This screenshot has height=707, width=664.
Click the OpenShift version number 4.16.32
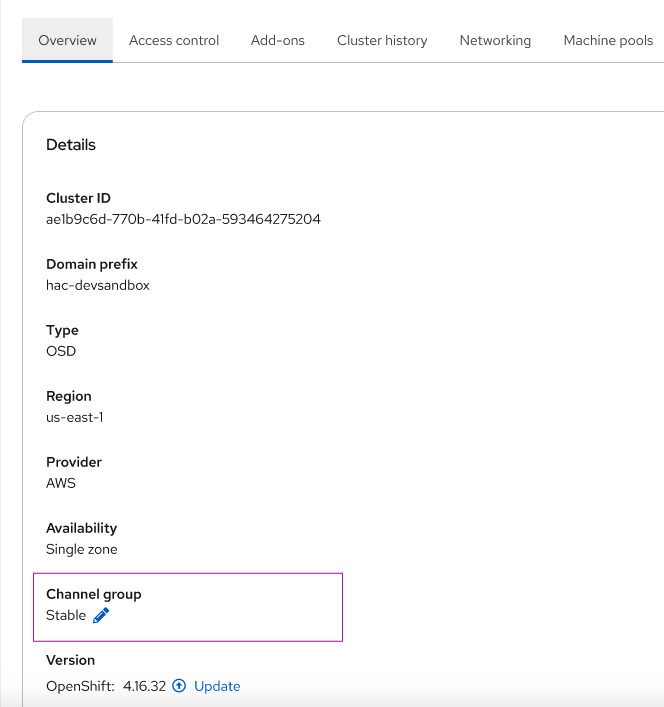tap(144, 686)
